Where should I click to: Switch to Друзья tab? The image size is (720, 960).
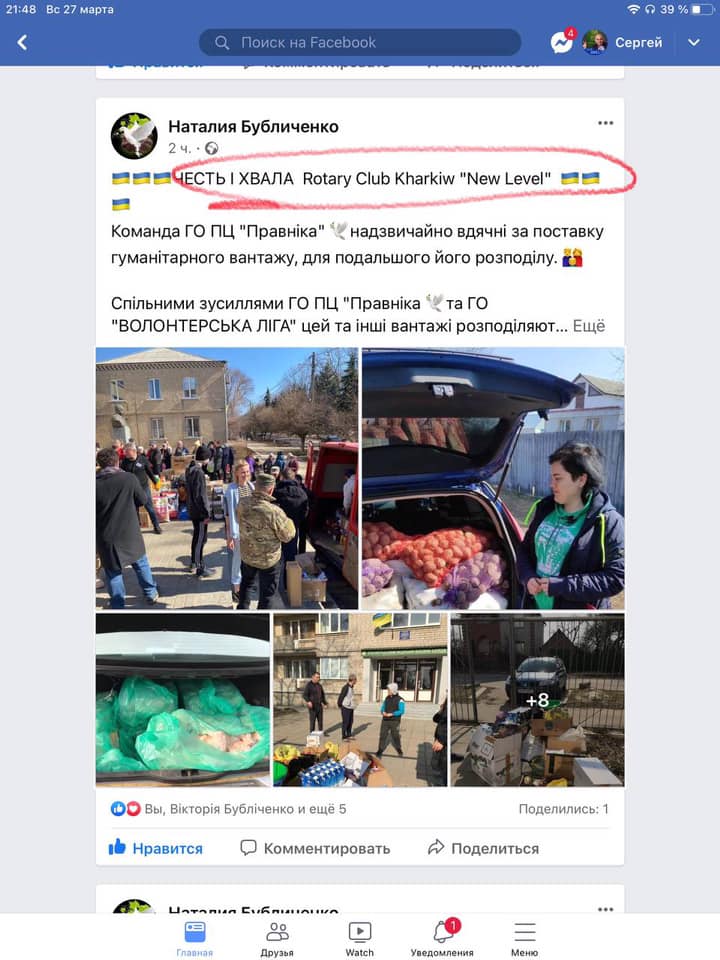coord(277,939)
